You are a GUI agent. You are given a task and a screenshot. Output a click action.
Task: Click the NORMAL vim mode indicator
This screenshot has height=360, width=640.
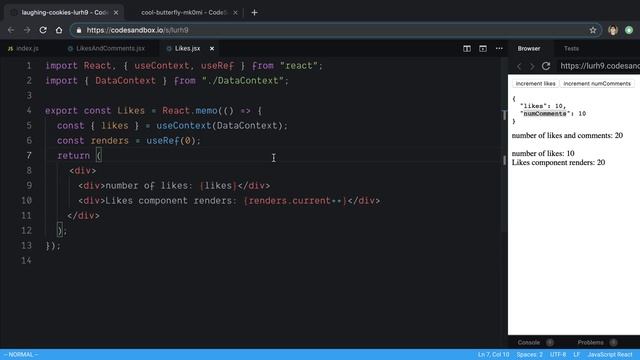tap(20, 355)
